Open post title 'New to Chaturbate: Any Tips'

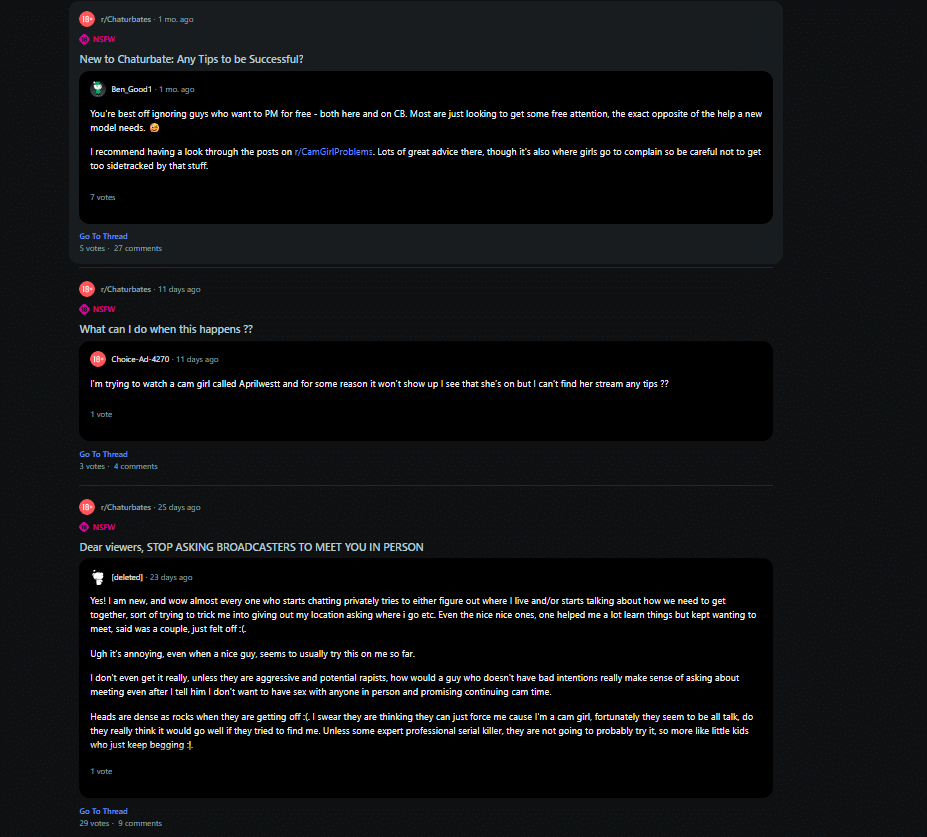point(192,59)
